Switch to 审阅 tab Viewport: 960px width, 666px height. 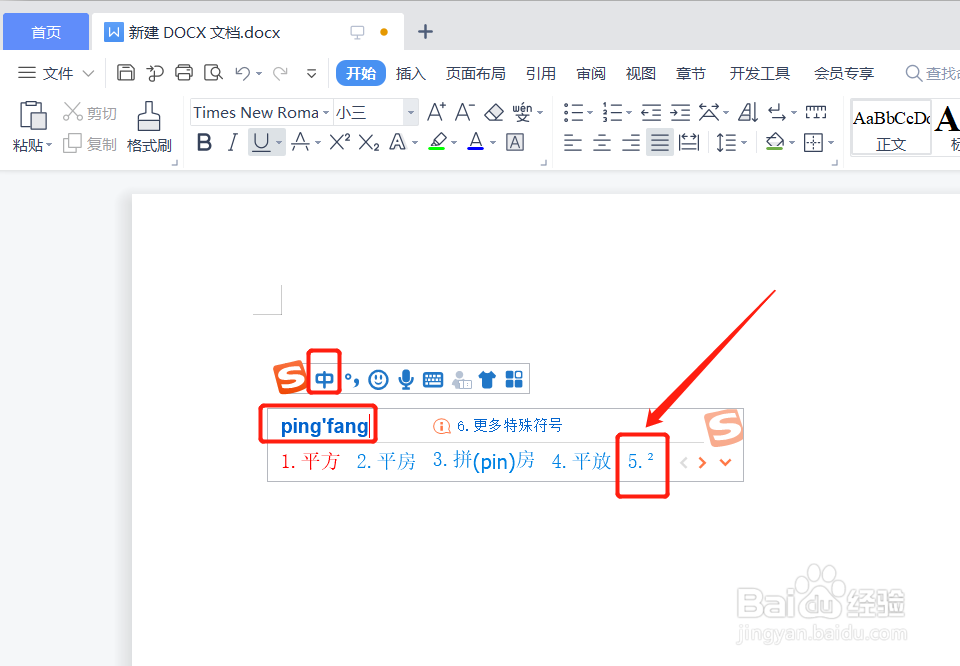(591, 73)
